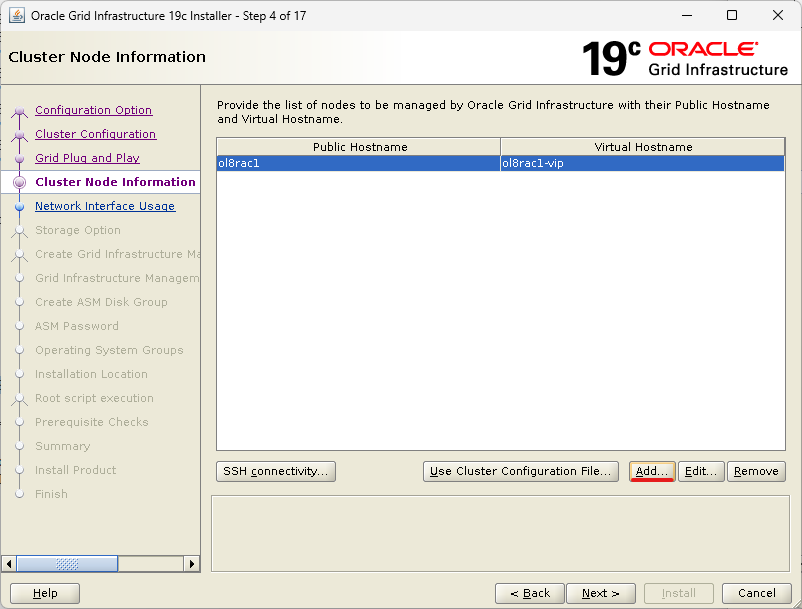
Task: Click the Summary step label
Action: 62,446
